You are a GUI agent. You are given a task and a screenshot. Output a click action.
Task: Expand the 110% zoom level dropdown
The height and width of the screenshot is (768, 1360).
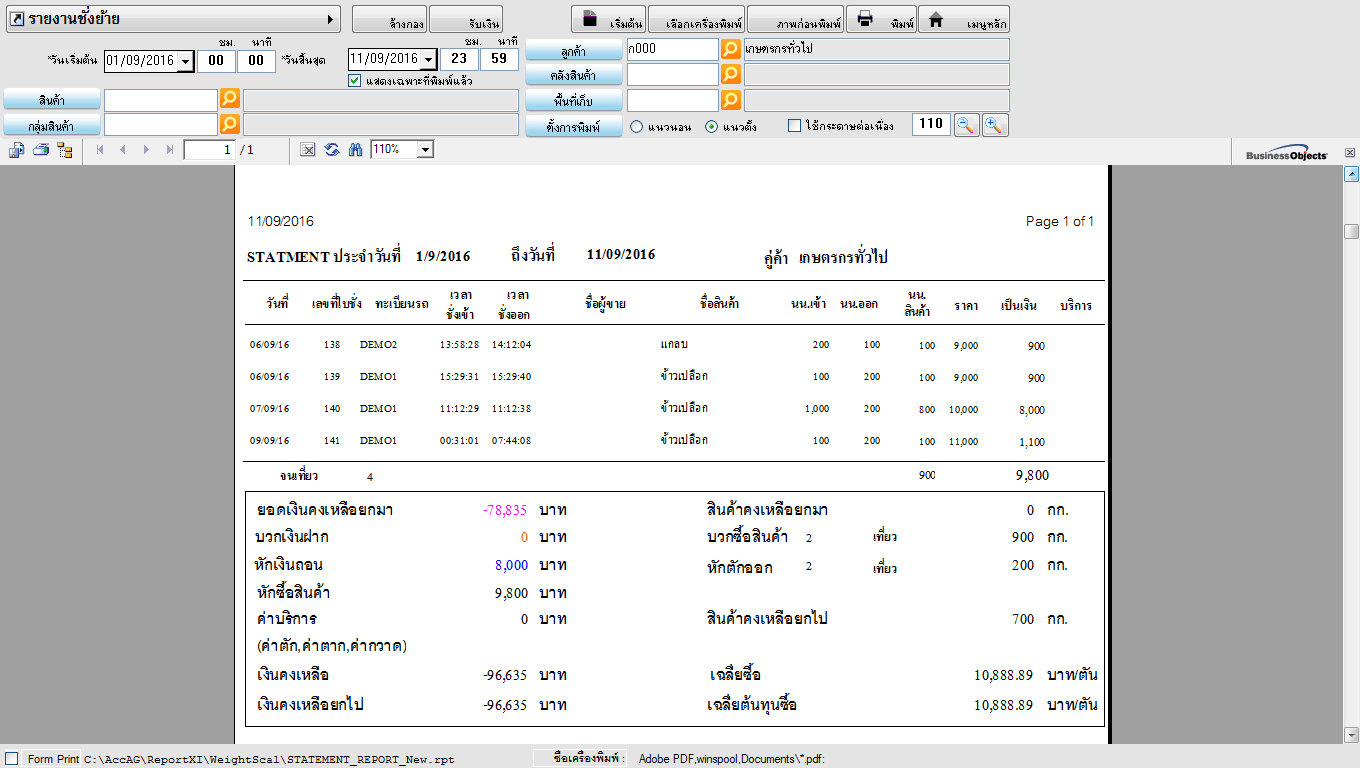tap(425, 150)
